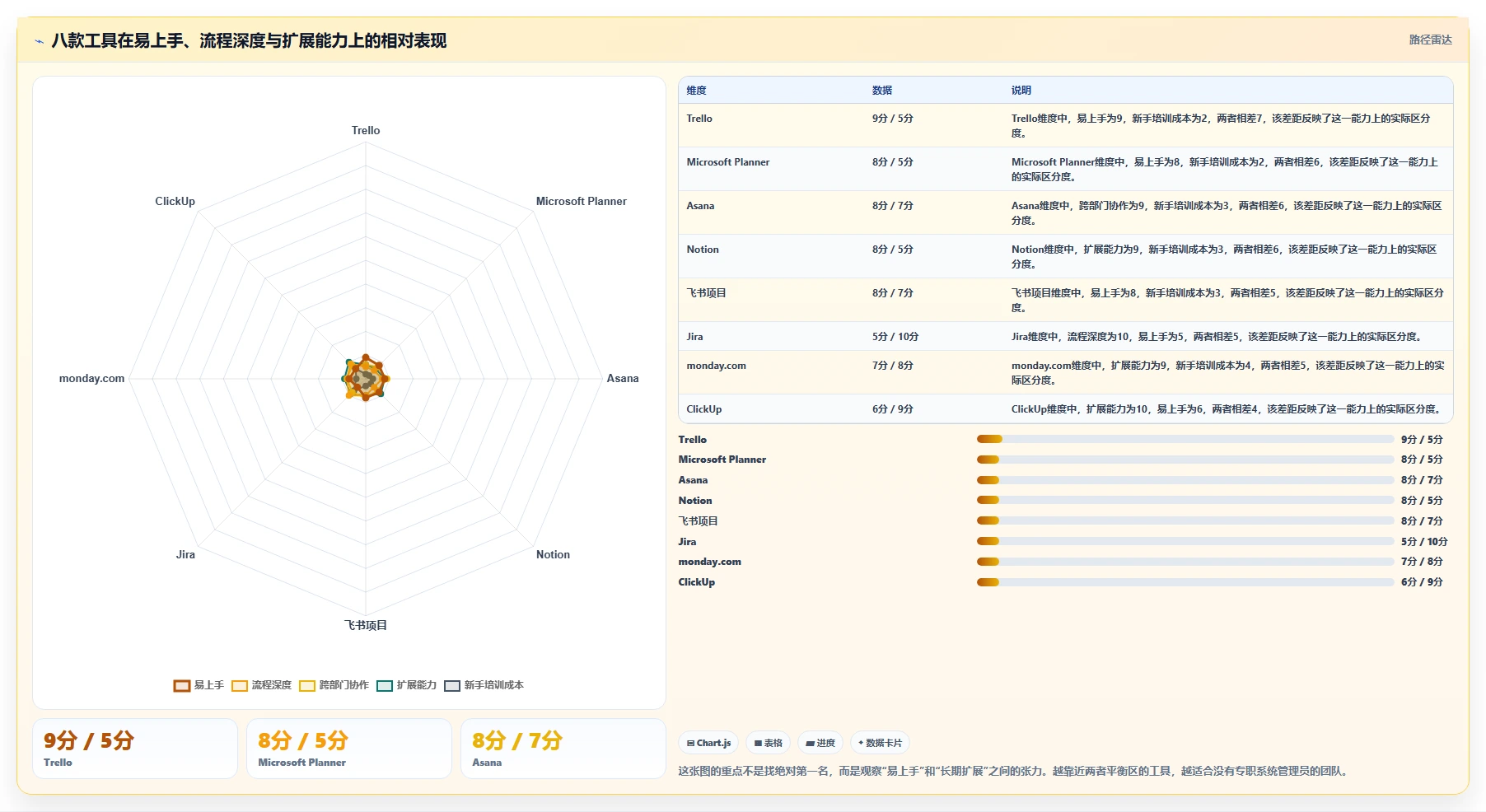Image resolution: width=1486 pixels, height=812 pixels.
Task: Open the Asana 8分 / 7分 data card
Action: coord(563,749)
